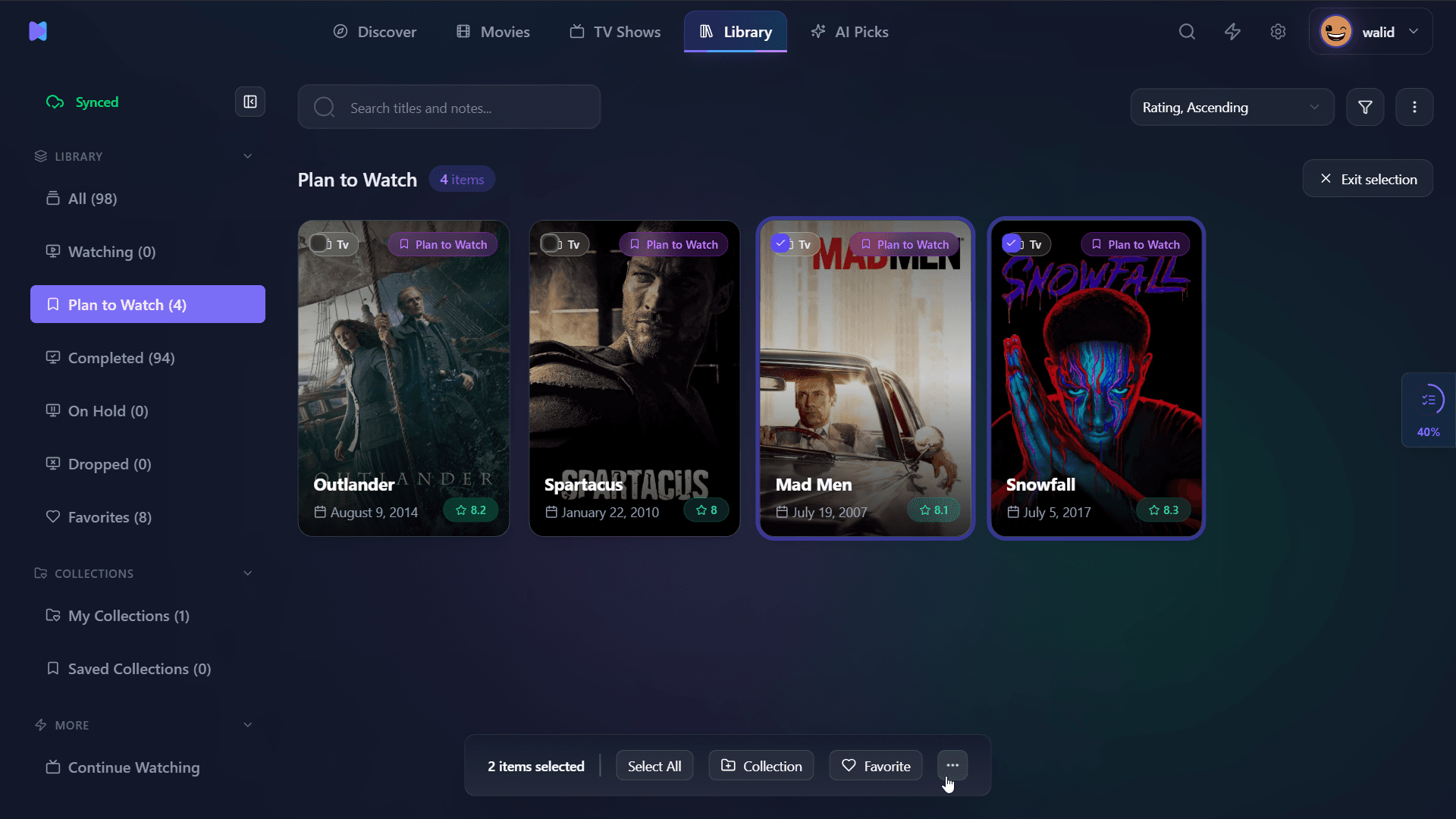The width and height of the screenshot is (1456, 819).
Task: Click the Select All button
Action: (654, 766)
